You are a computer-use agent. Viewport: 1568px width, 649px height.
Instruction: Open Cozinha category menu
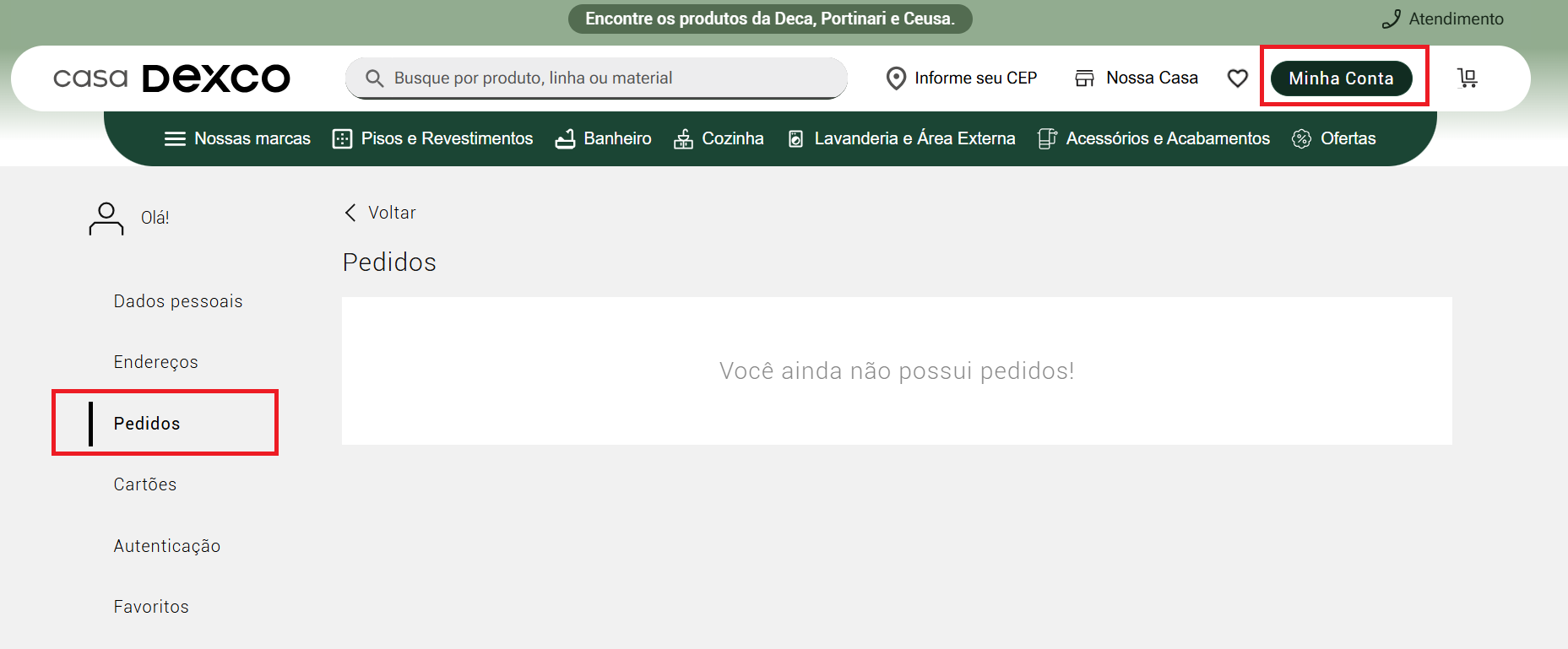(719, 138)
